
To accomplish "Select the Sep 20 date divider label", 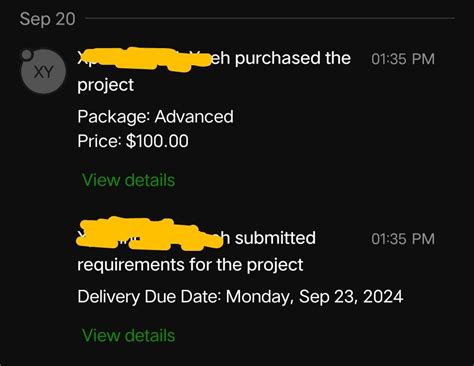I will click(x=47, y=19).
